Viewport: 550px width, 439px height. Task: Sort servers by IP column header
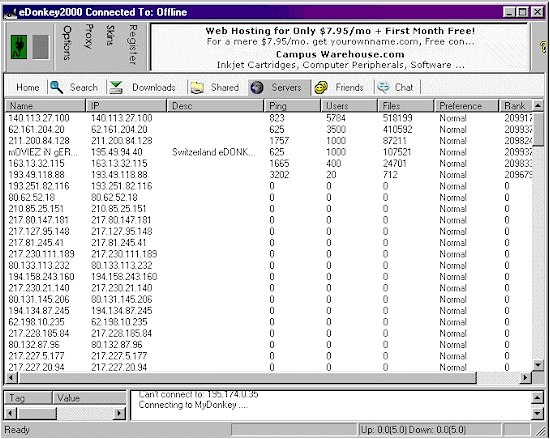[x=126, y=106]
